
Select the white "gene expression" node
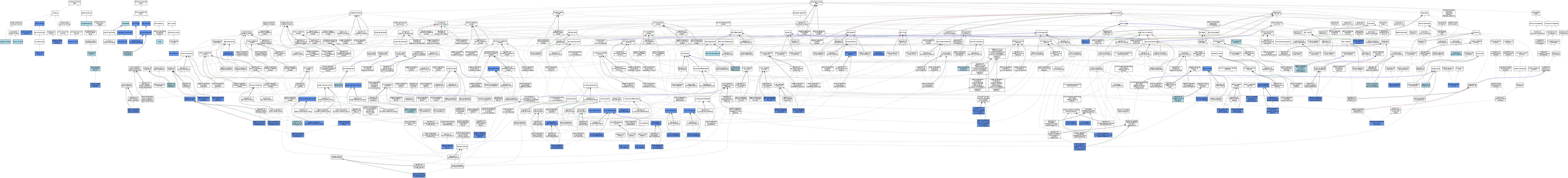tap(229, 41)
